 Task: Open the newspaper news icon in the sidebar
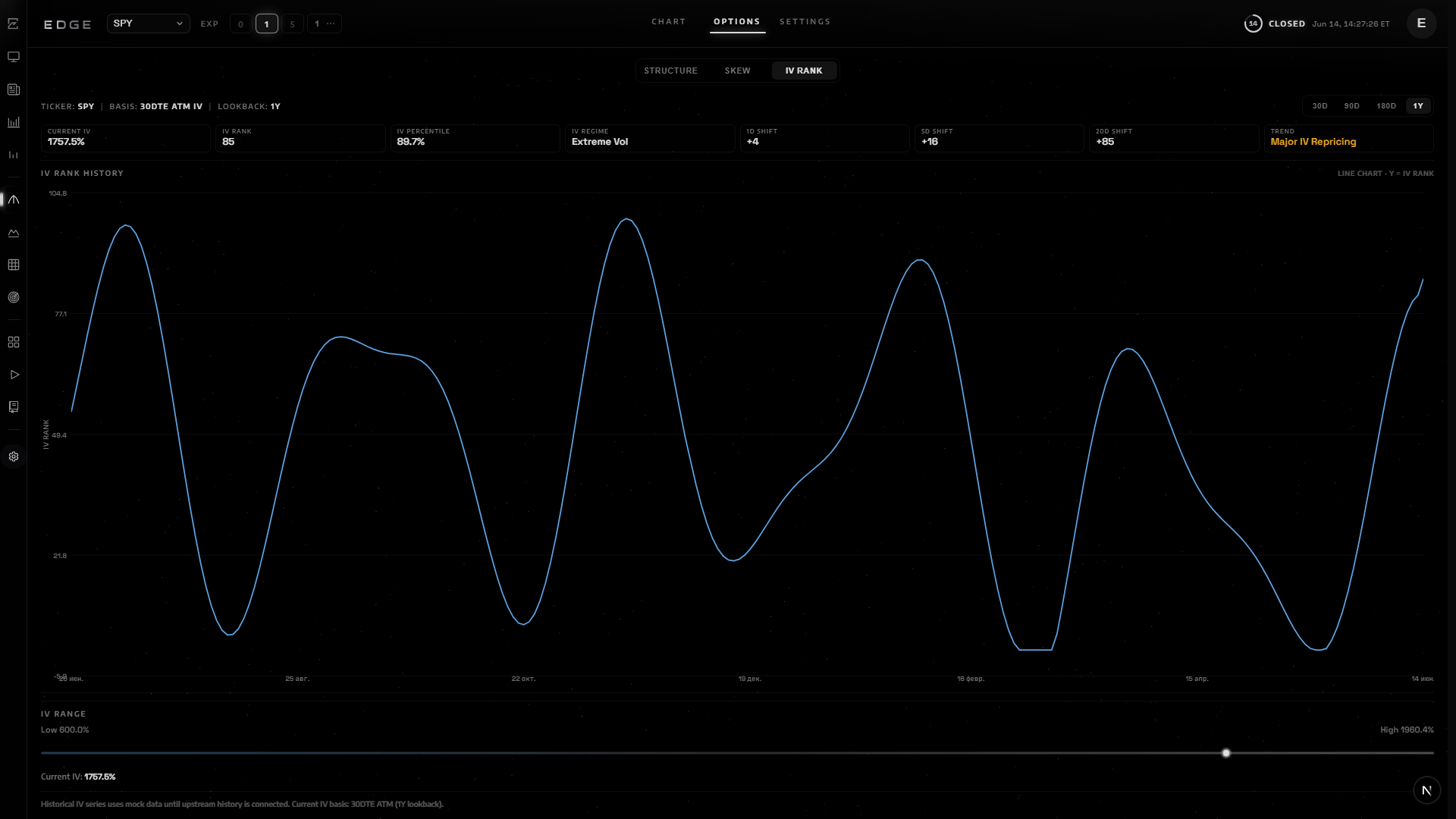click(x=14, y=89)
